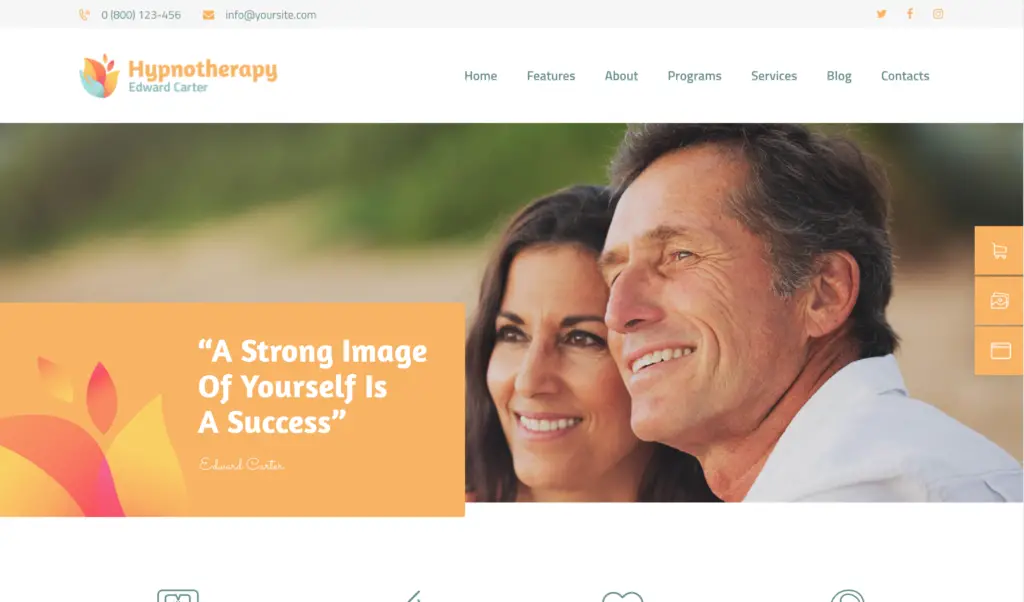Screen dimensions: 1024x602
Task: Open the Contacts page
Action: pos(904,76)
